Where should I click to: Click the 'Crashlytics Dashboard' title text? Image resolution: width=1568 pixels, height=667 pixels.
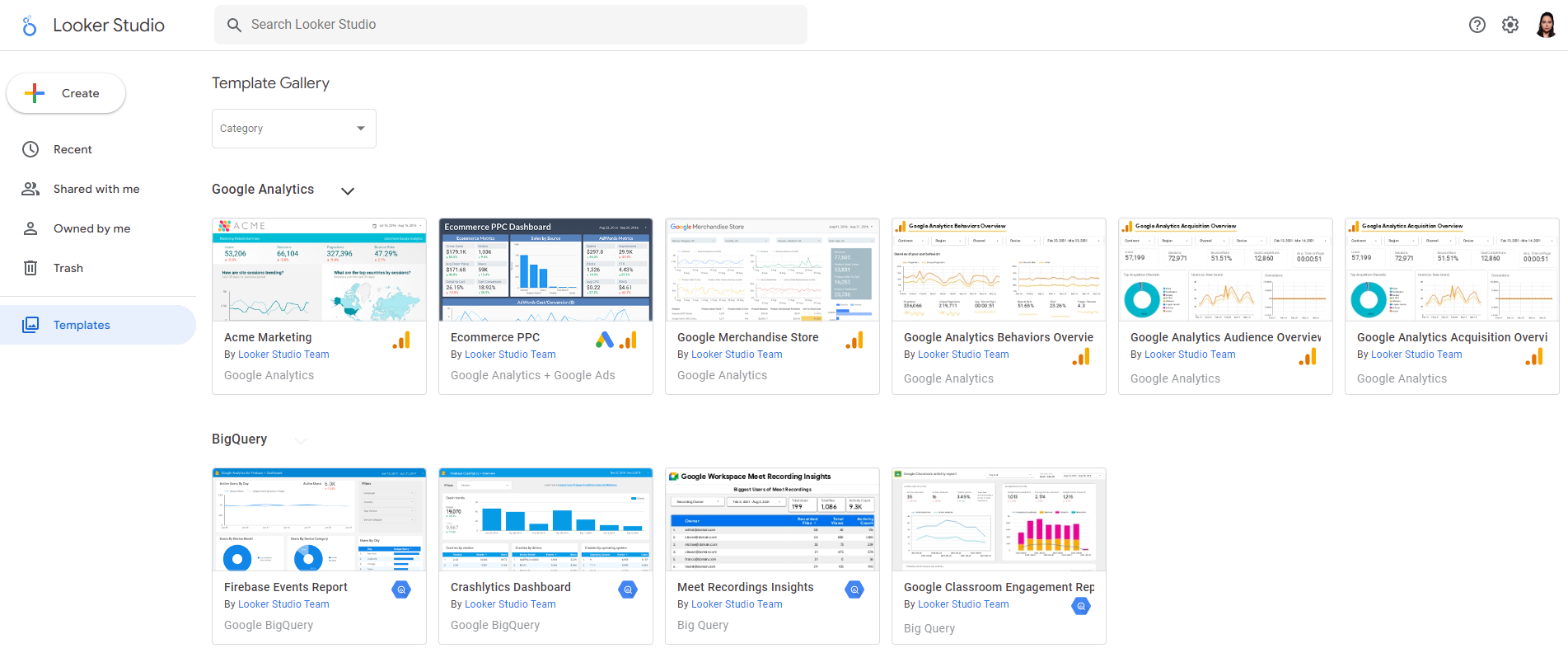coord(511,587)
